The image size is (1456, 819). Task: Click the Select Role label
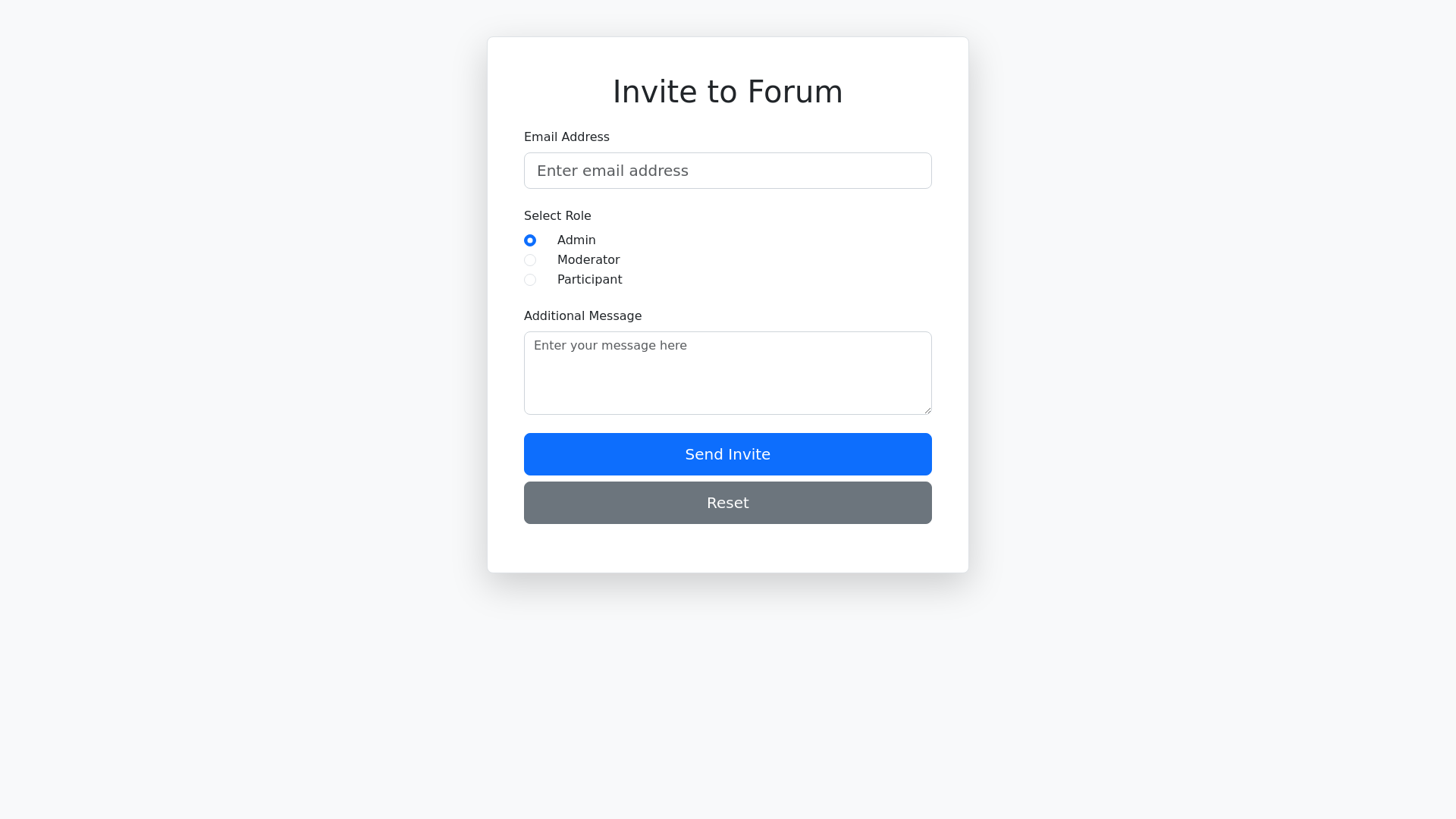click(x=557, y=216)
